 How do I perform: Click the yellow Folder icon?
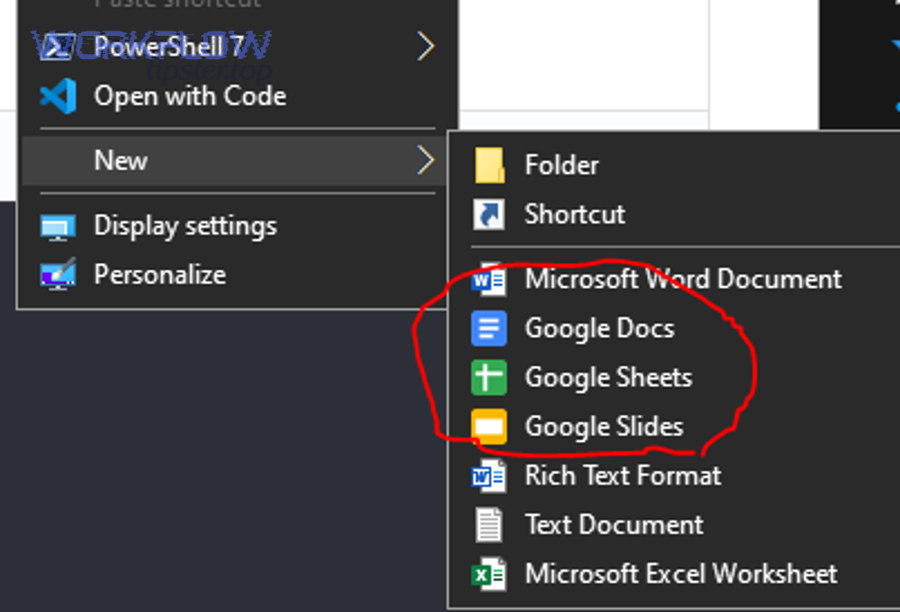tap(489, 165)
